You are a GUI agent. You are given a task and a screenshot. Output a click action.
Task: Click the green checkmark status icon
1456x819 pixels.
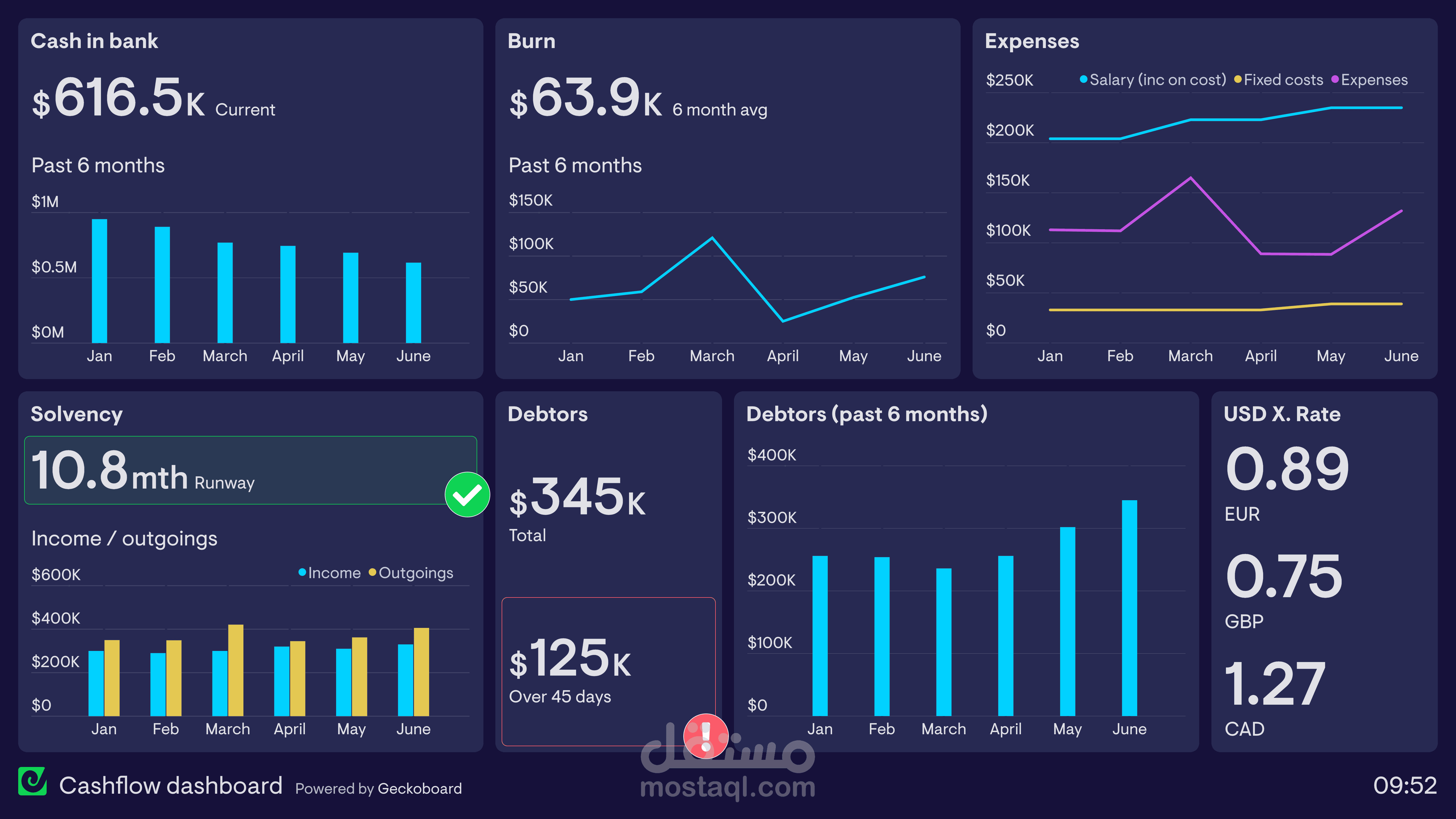[467, 495]
